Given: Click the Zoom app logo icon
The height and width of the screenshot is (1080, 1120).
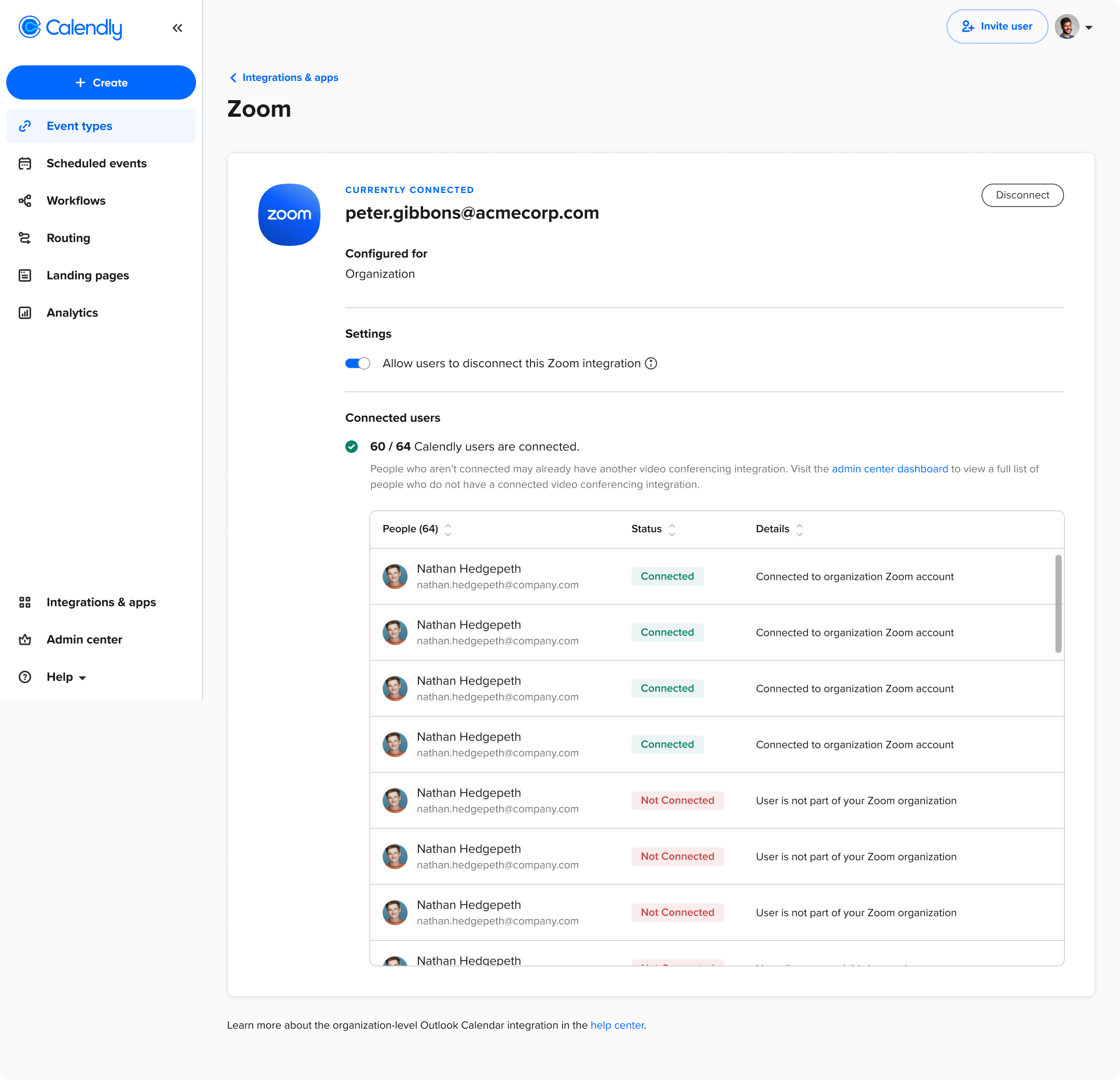Looking at the screenshot, I should tap(289, 214).
